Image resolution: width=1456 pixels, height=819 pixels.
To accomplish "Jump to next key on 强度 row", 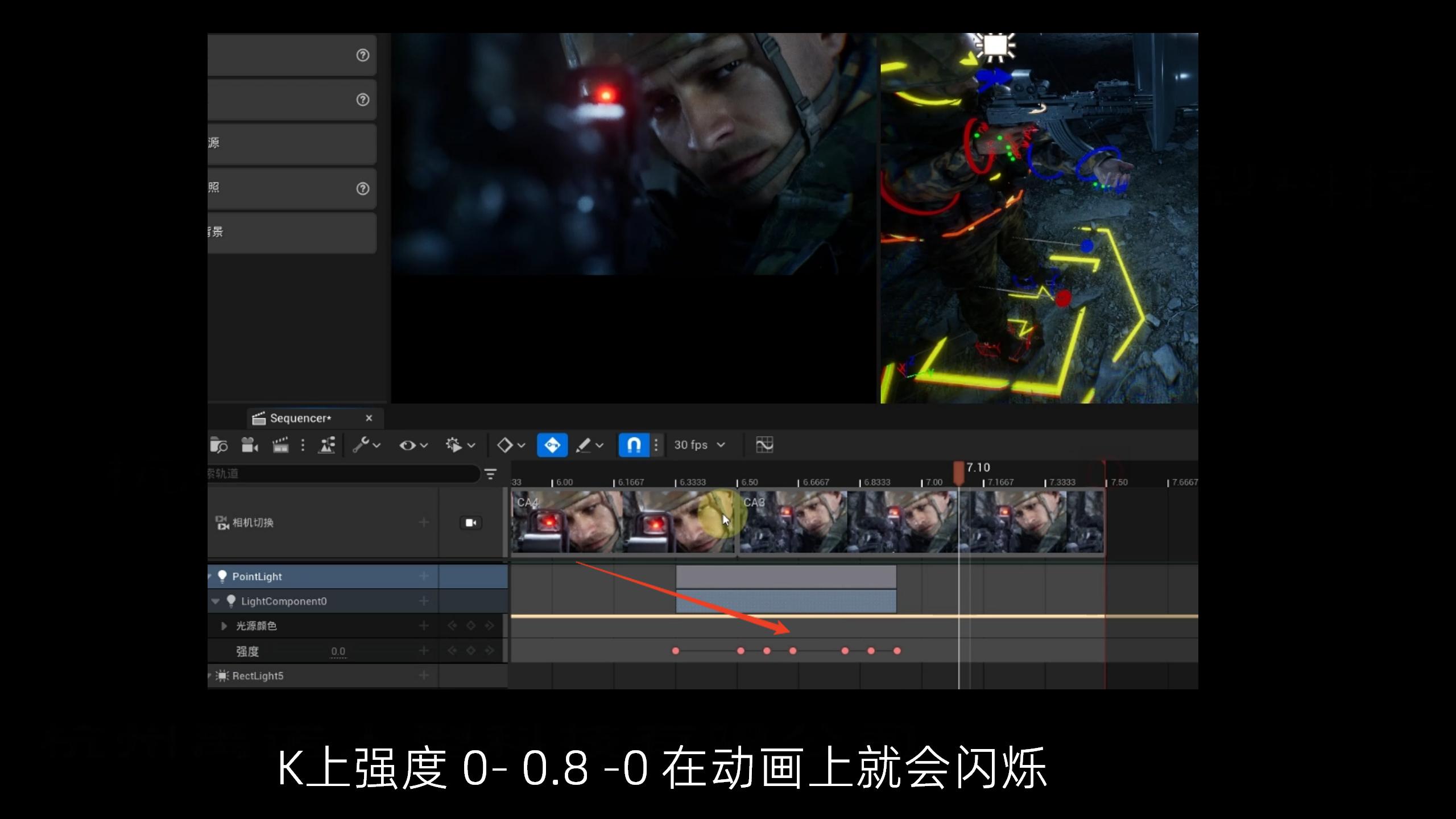I will (x=489, y=651).
